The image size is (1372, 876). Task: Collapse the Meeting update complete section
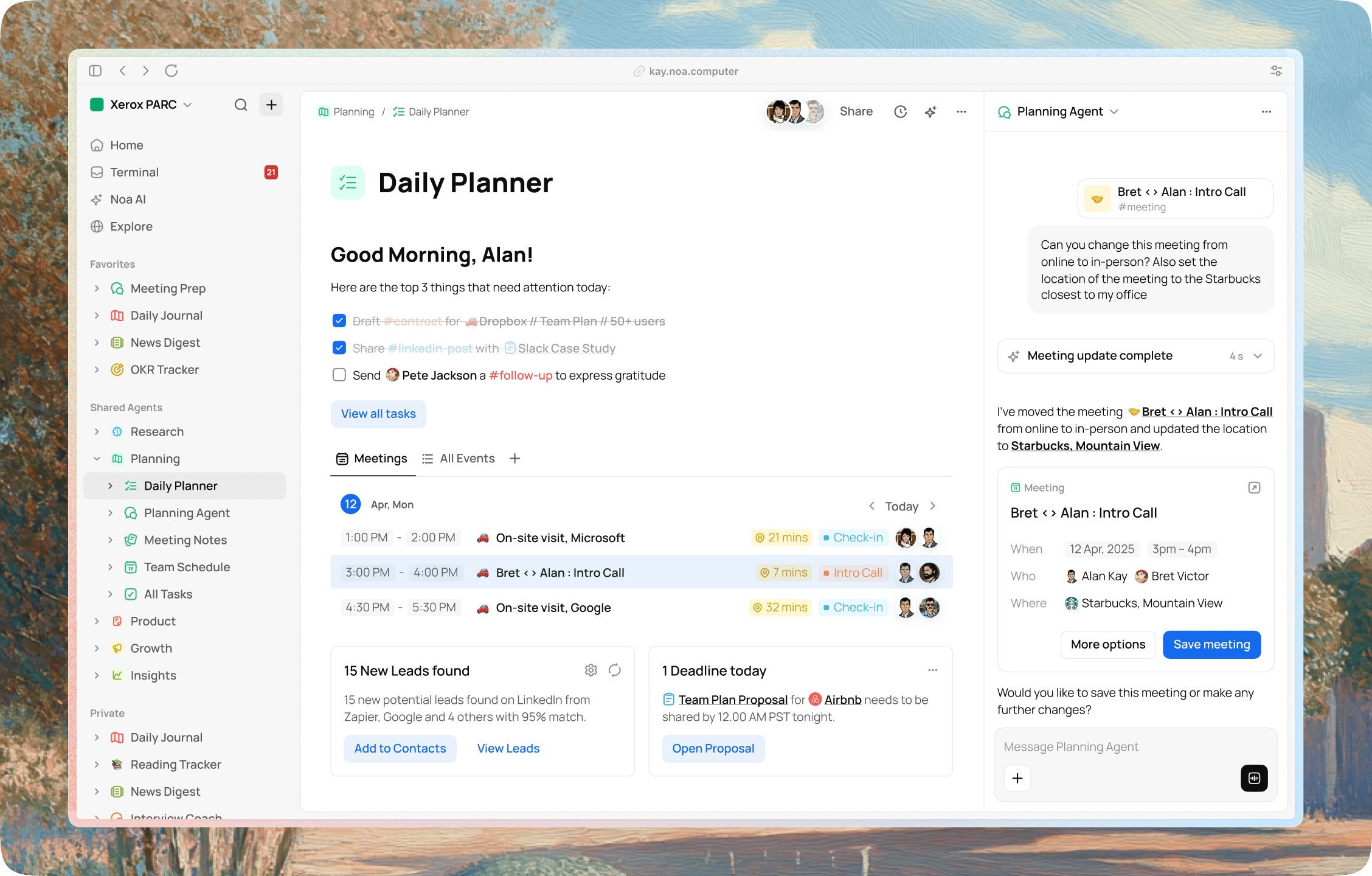[1258, 356]
